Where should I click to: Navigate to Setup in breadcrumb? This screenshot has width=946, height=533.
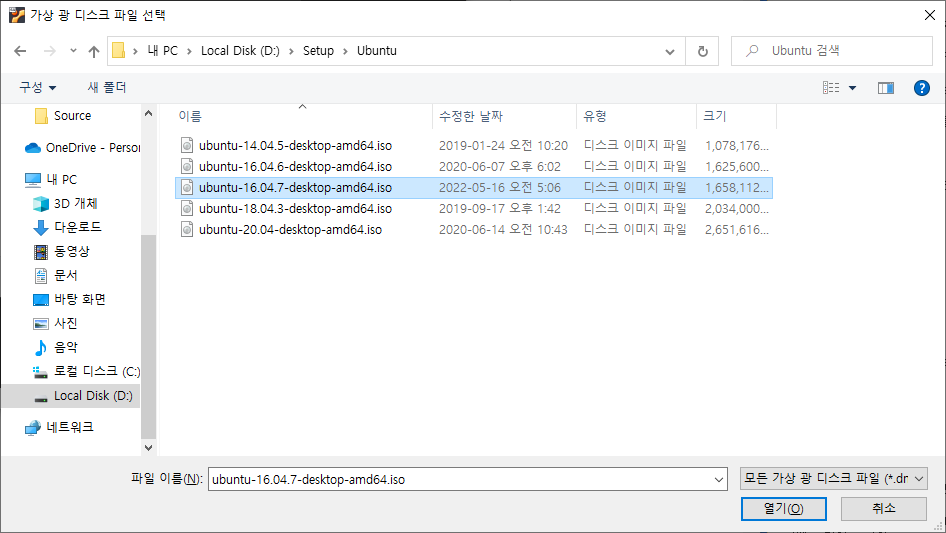318,51
